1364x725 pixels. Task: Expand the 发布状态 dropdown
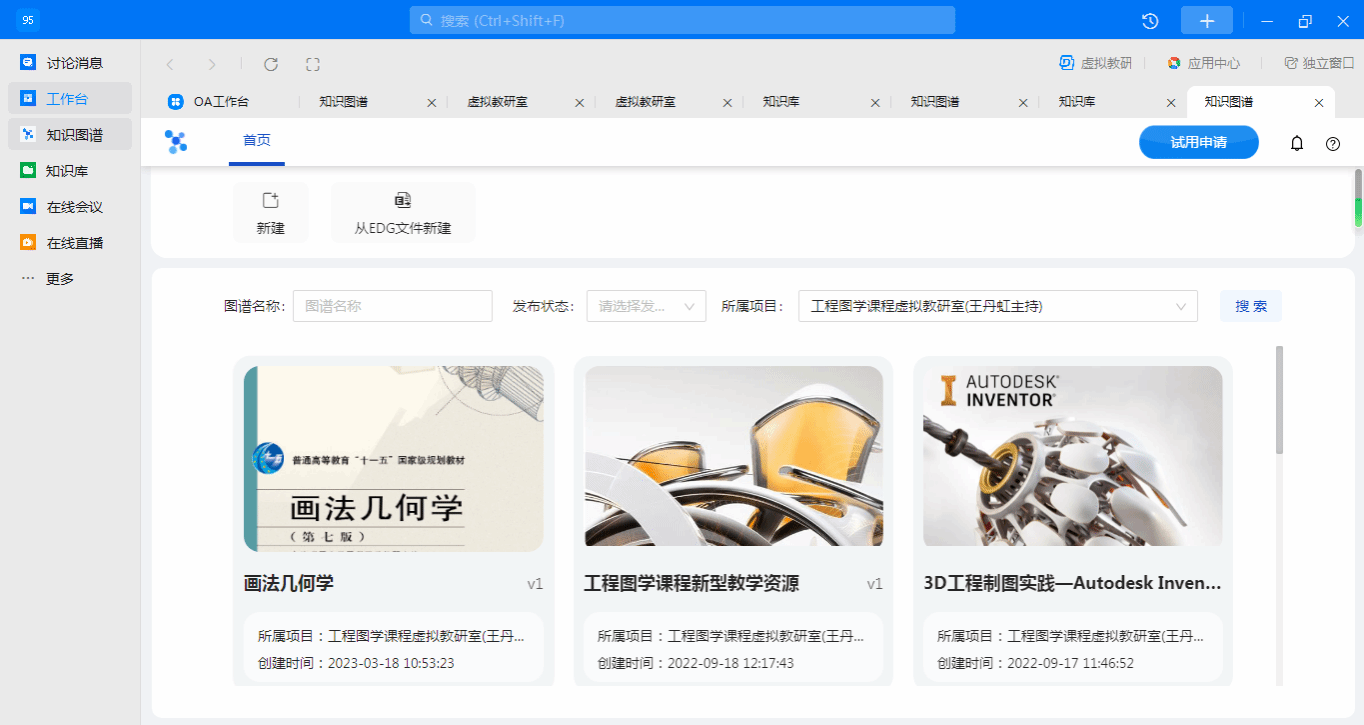[x=646, y=306]
